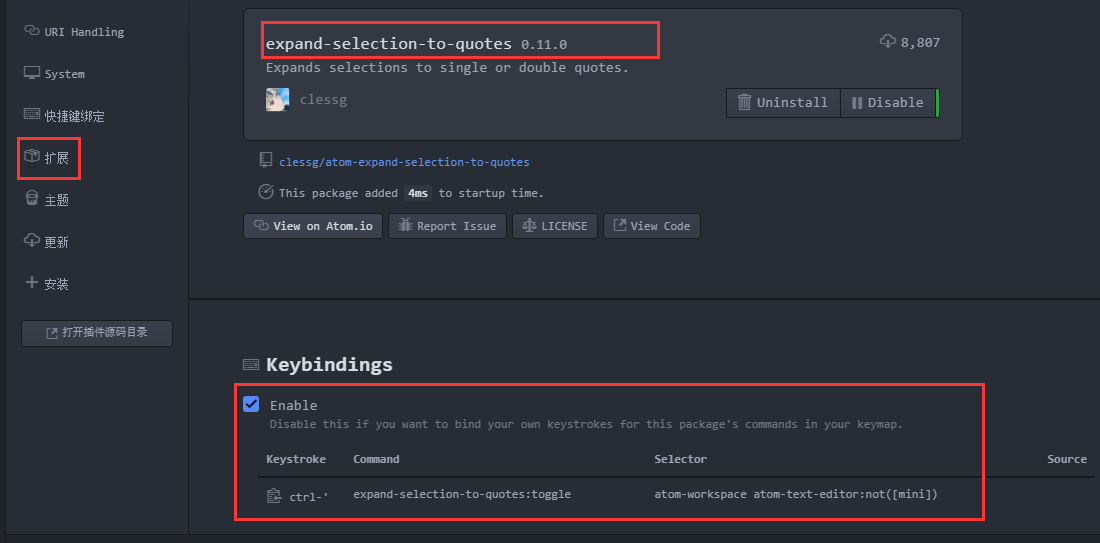This screenshot has width=1100, height=543.
Task: Click the cloud download icon beside 更新
Action: 32,241
